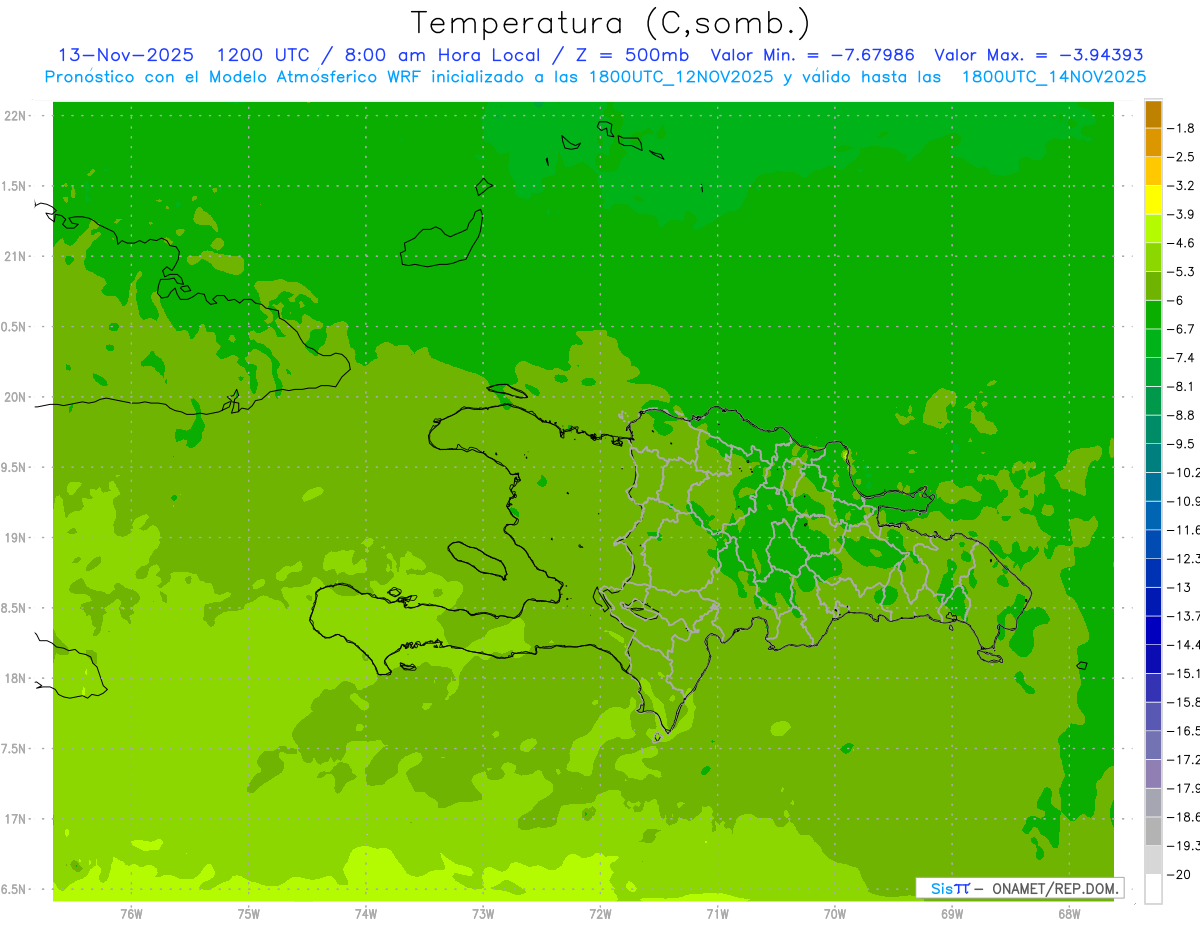Viewport: 1200px width, 927px height.
Task: Click the "70W" longitude label
Action: (835, 913)
